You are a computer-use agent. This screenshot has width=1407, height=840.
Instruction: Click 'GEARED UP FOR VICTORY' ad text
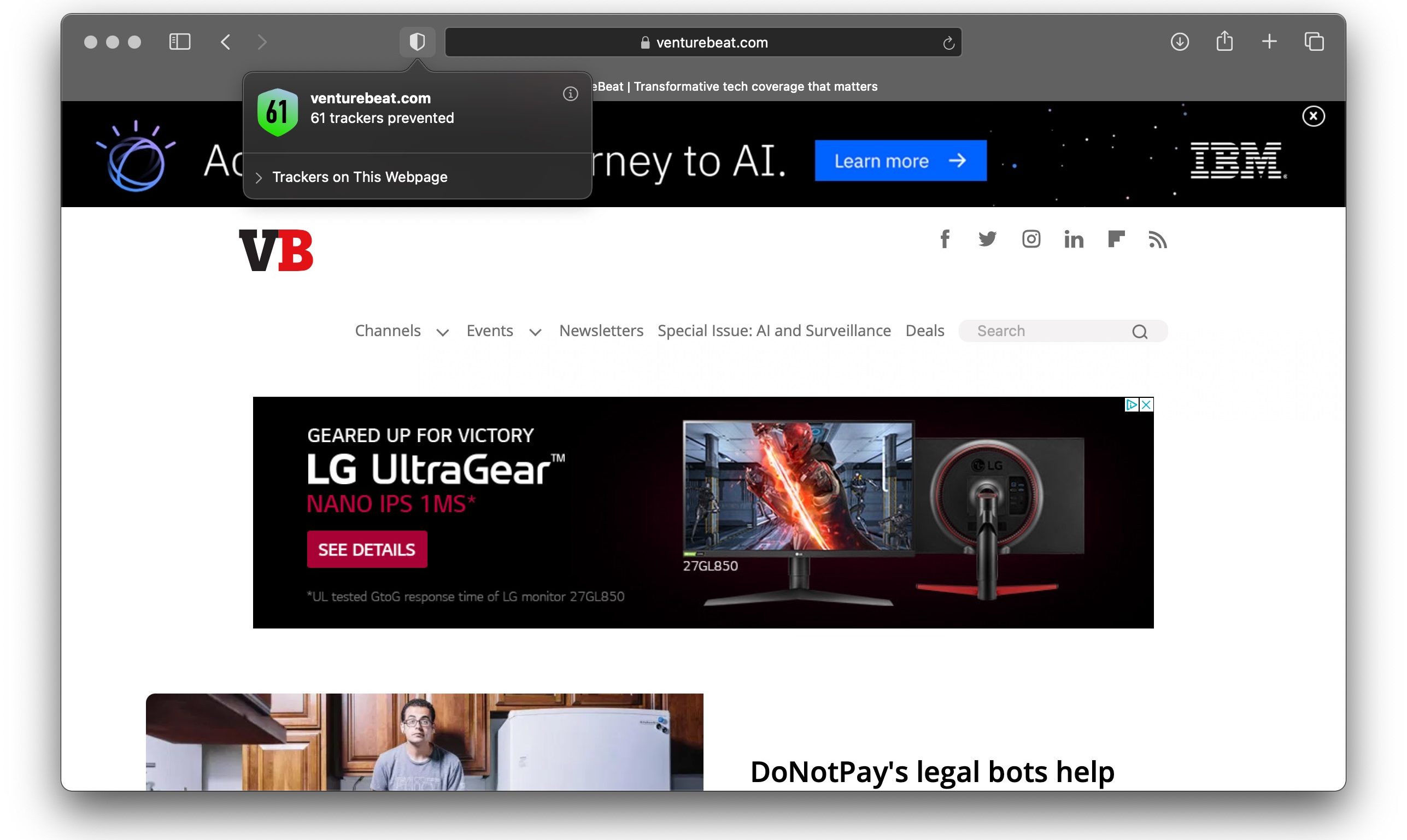pos(420,435)
